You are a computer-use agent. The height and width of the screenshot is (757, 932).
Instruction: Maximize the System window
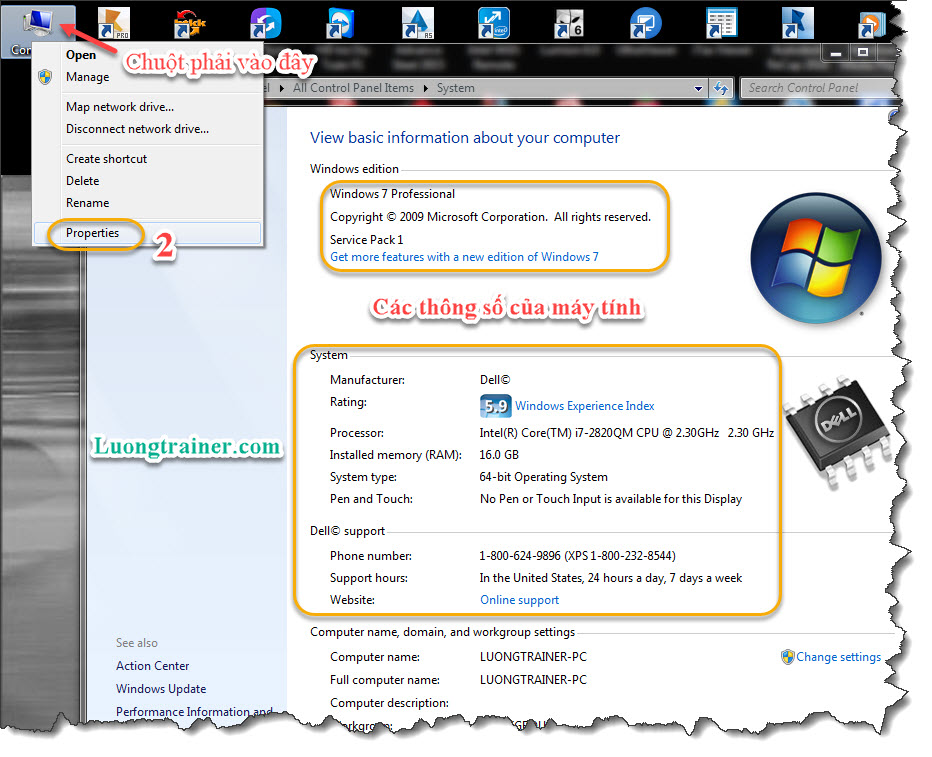[862, 53]
